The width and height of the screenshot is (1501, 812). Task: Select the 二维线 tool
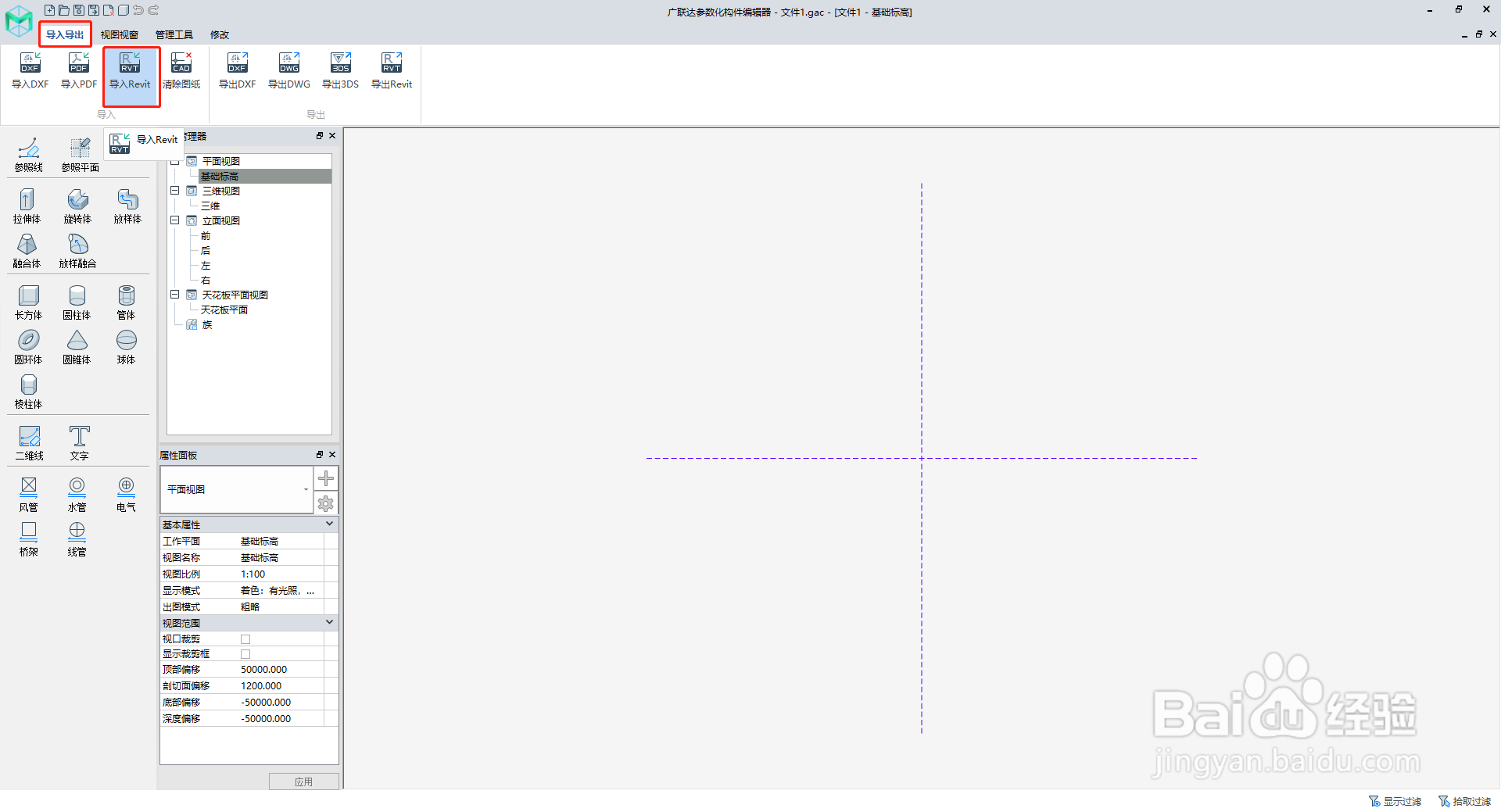point(30,443)
